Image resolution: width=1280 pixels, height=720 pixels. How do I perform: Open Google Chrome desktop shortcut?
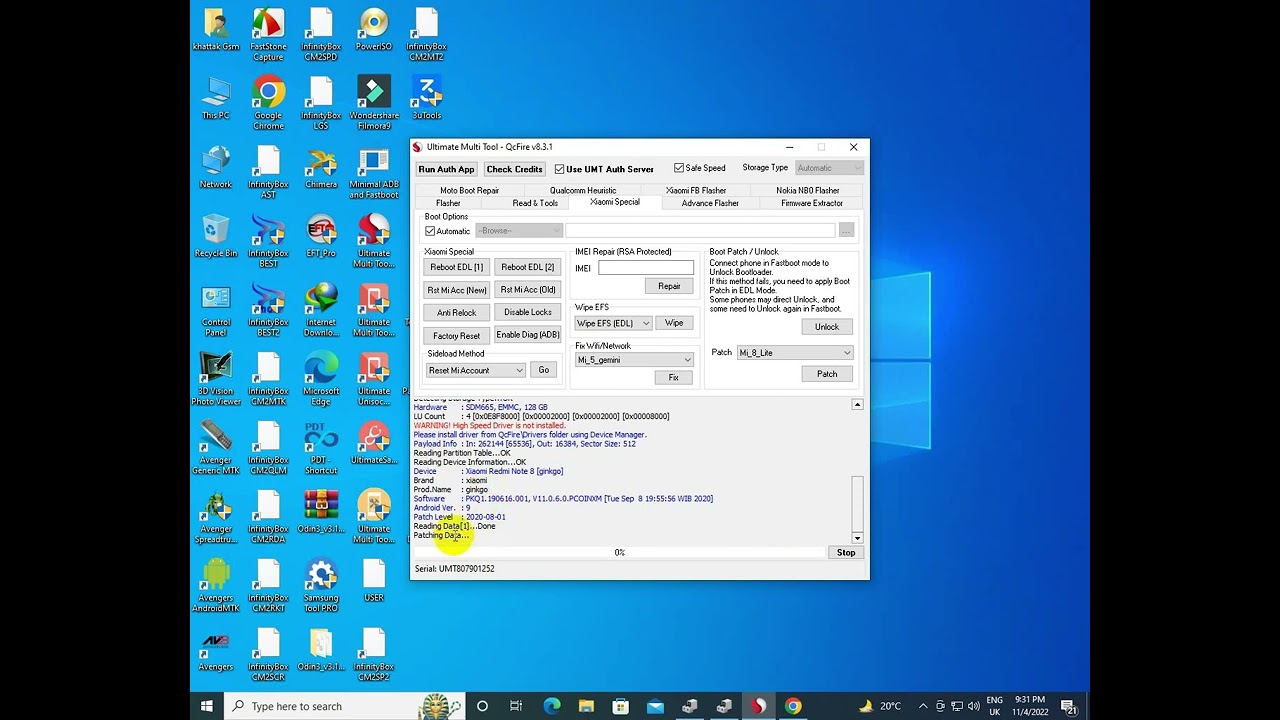pyautogui.click(x=268, y=103)
